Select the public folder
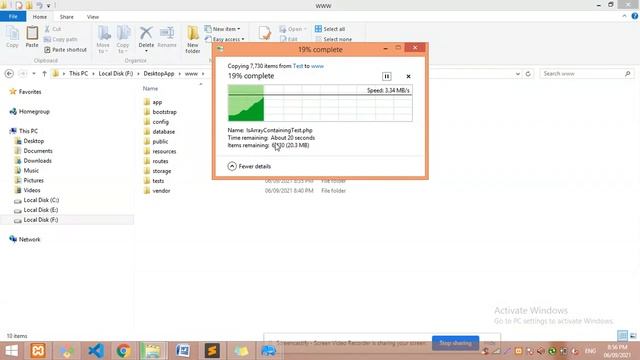The image size is (640, 360). pos(156,141)
